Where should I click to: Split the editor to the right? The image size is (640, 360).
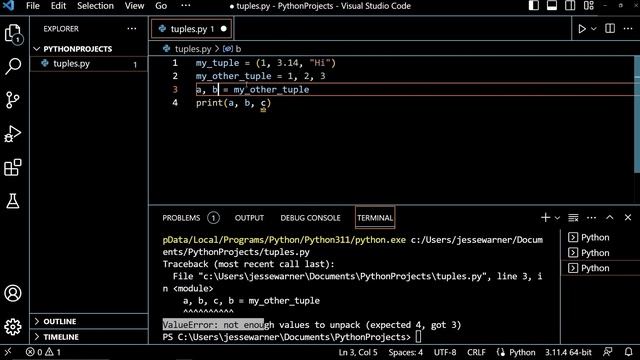[610, 28]
